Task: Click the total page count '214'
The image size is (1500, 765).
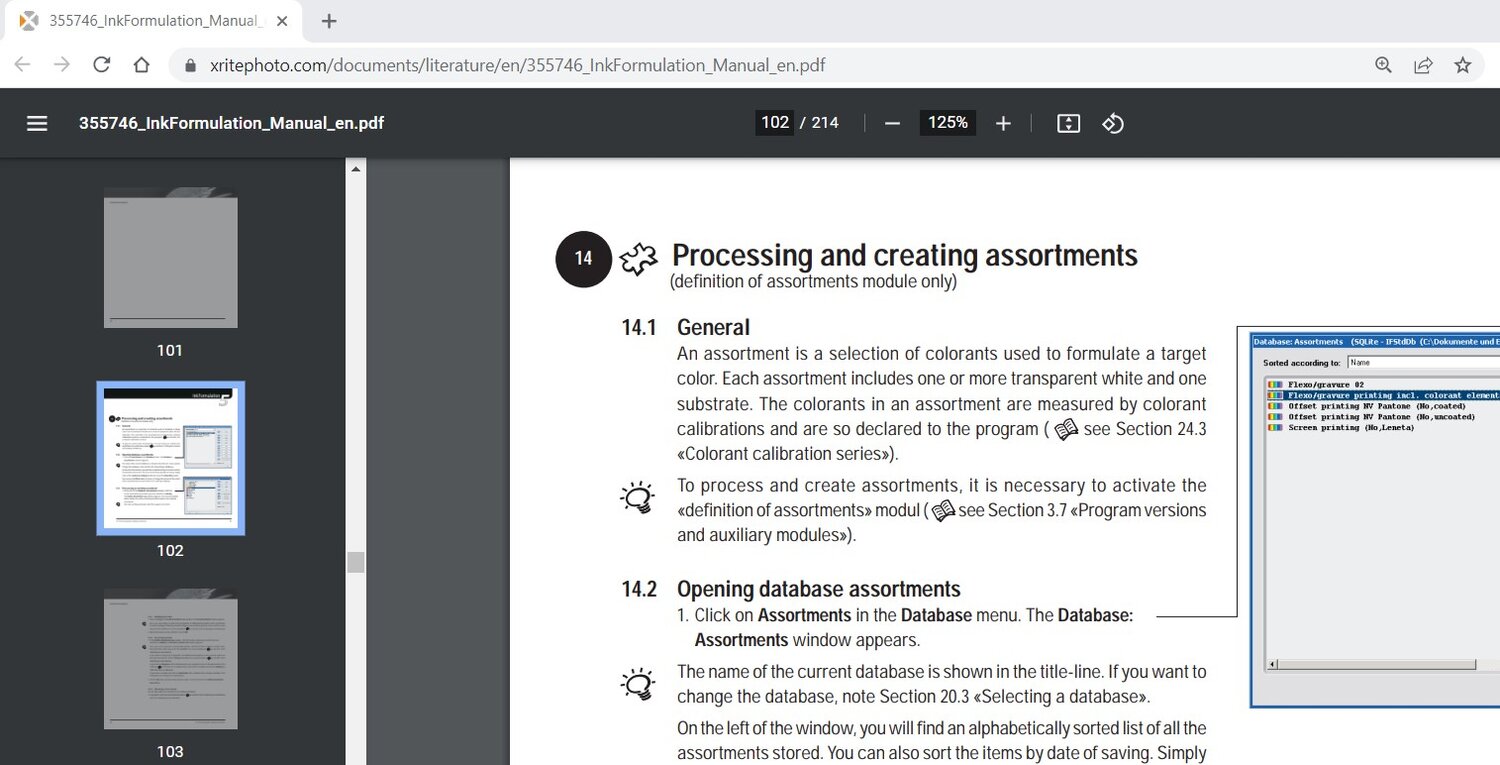Action: [x=825, y=123]
